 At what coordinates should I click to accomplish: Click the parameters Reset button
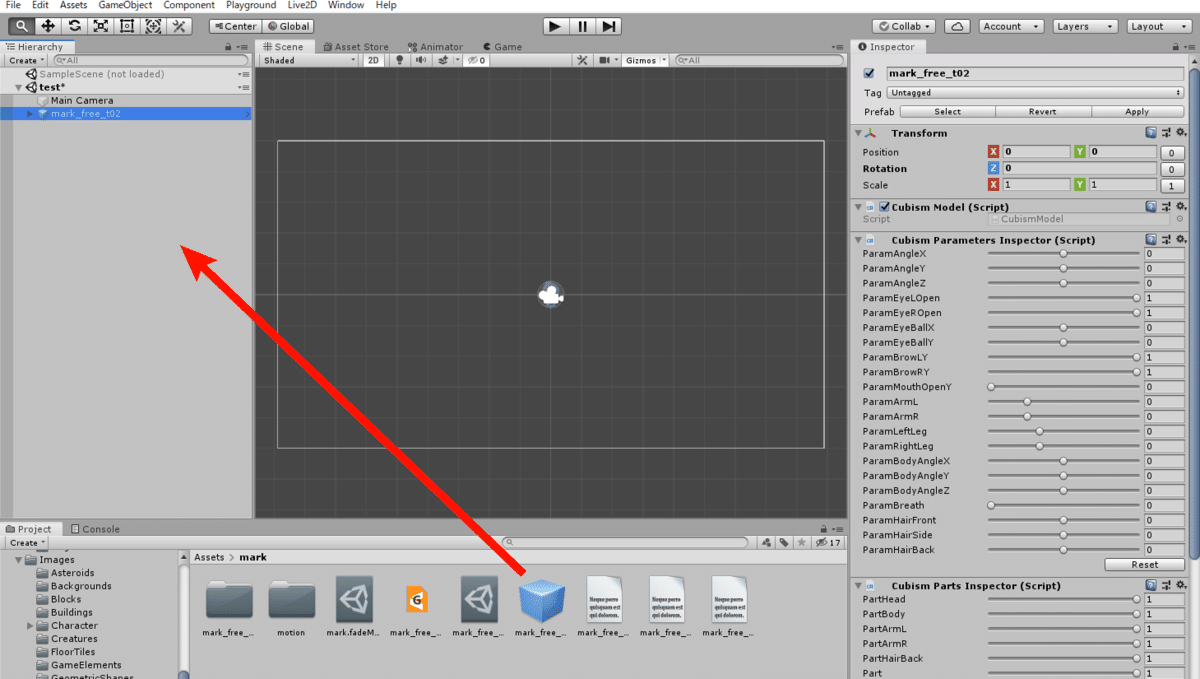click(1145, 564)
